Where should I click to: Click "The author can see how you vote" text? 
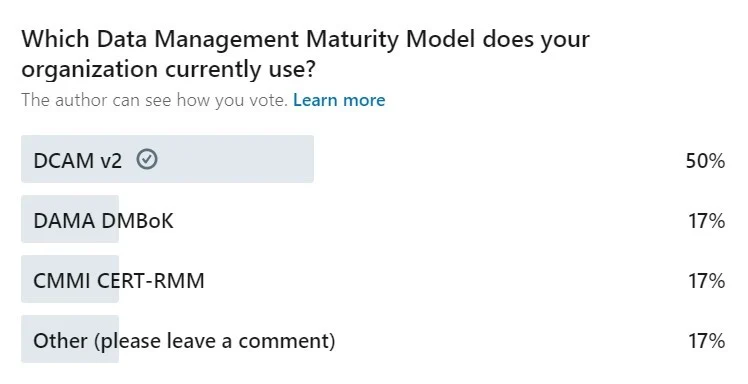155,100
